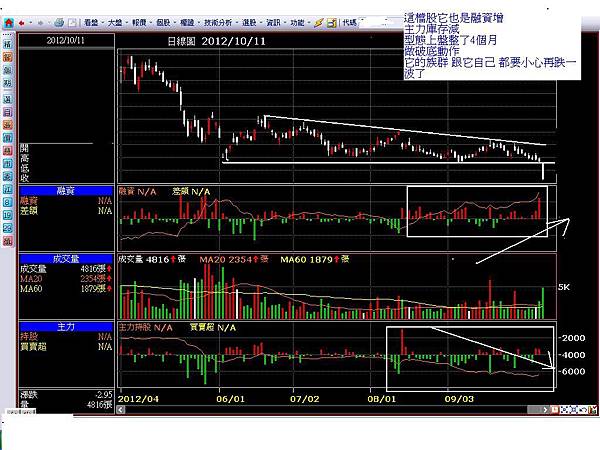Viewport: 600px width, 450px height.
Task: Click the 2012/04 date axis label
Action: tap(138, 399)
